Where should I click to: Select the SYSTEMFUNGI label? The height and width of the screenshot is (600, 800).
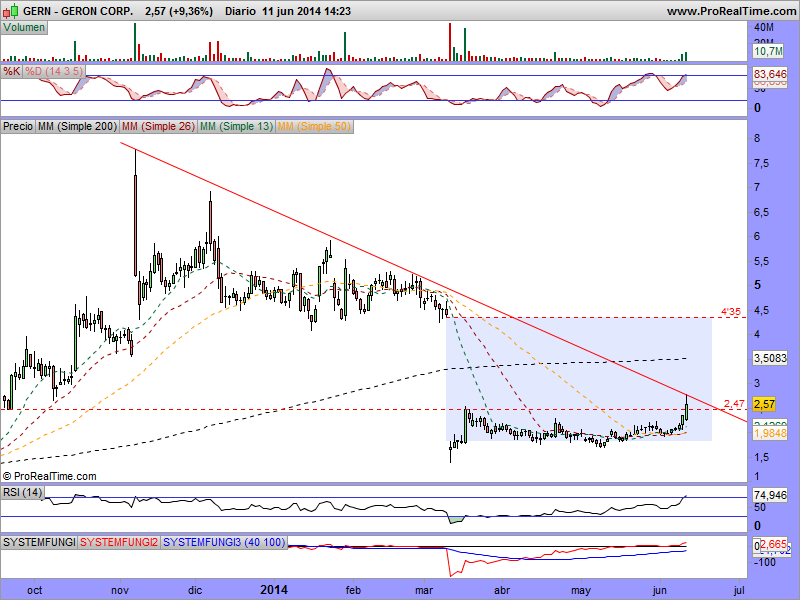click(x=39, y=542)
